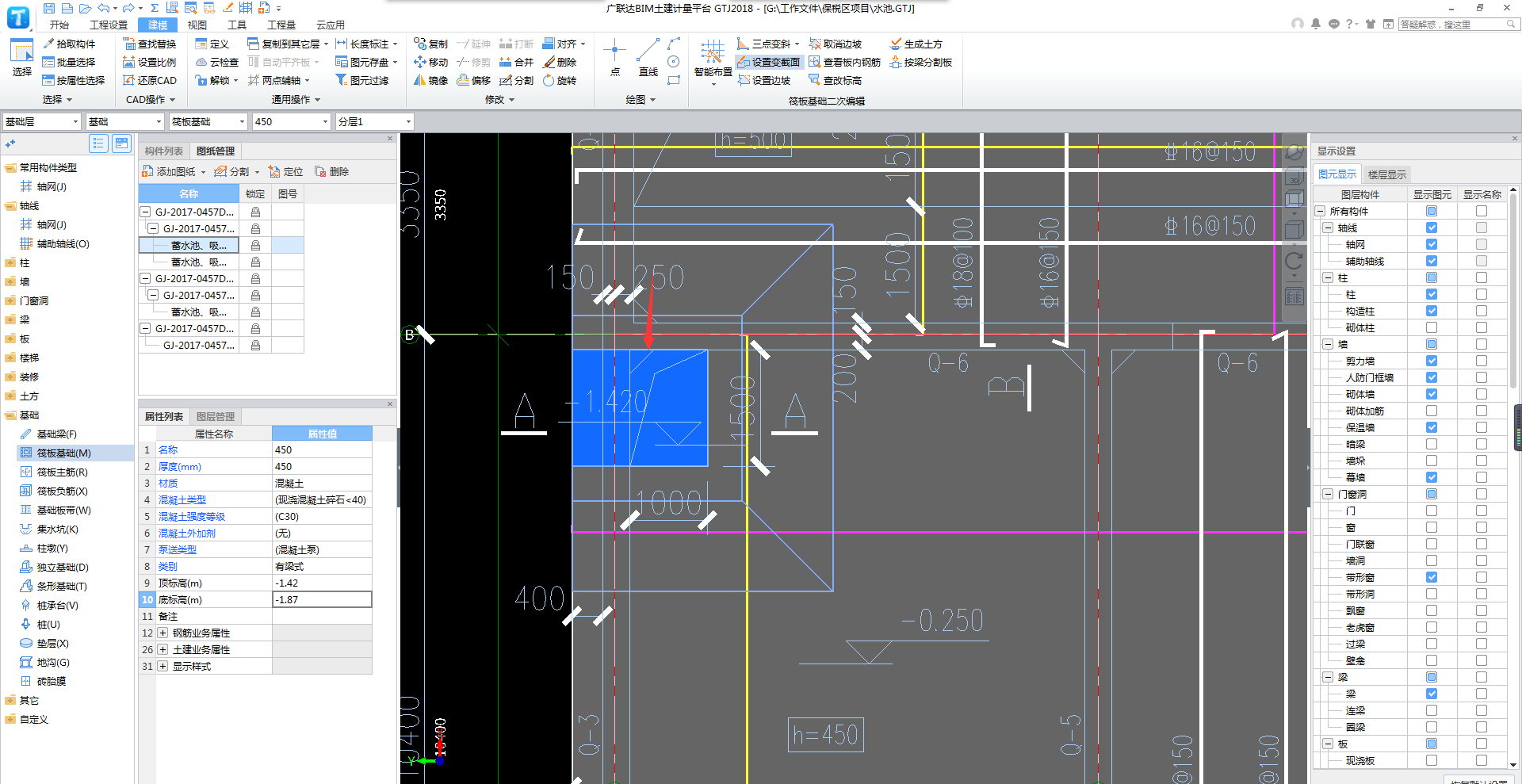Image resolution: width=1522 pixels, height=784 pixels.
Task: Click 按梁分割板 split slab tool
Action: pos(920,62)
